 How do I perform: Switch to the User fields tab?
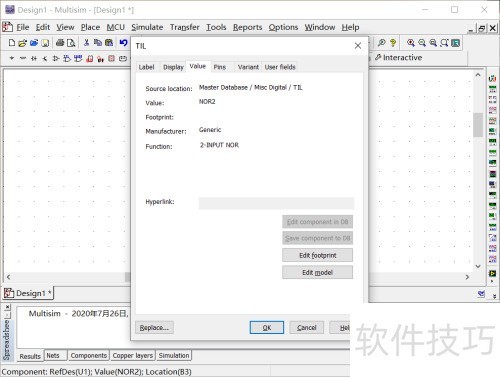pyautogui.click(x=280, y=67)
